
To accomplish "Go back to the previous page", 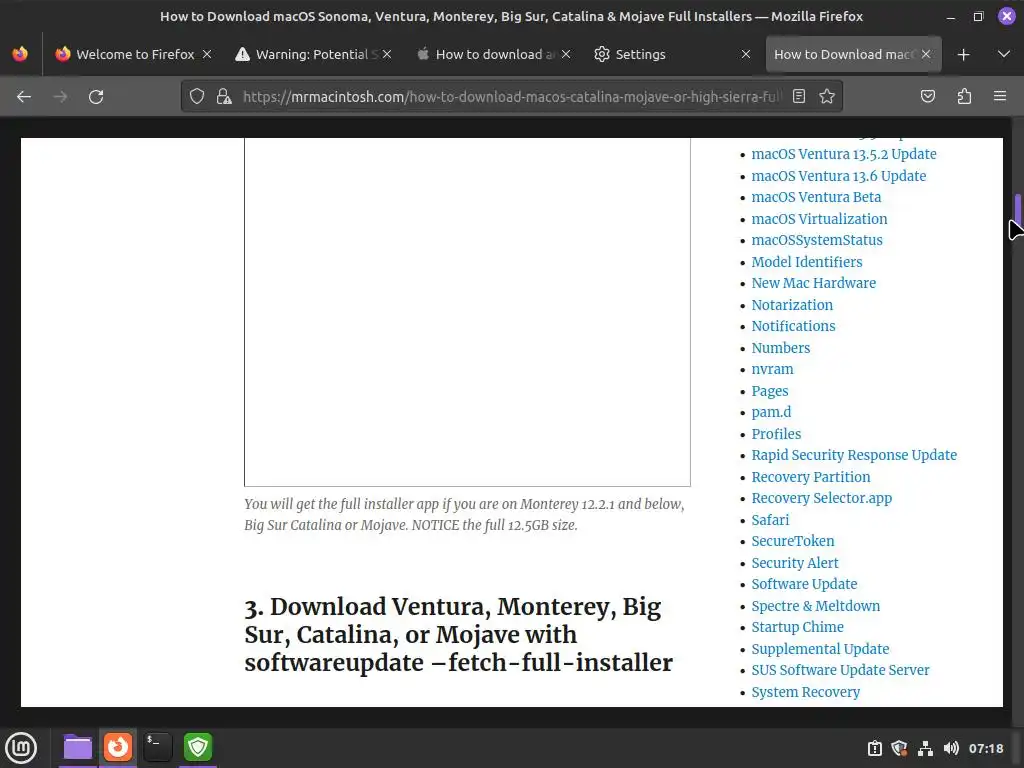I will [x=24, y=97].
